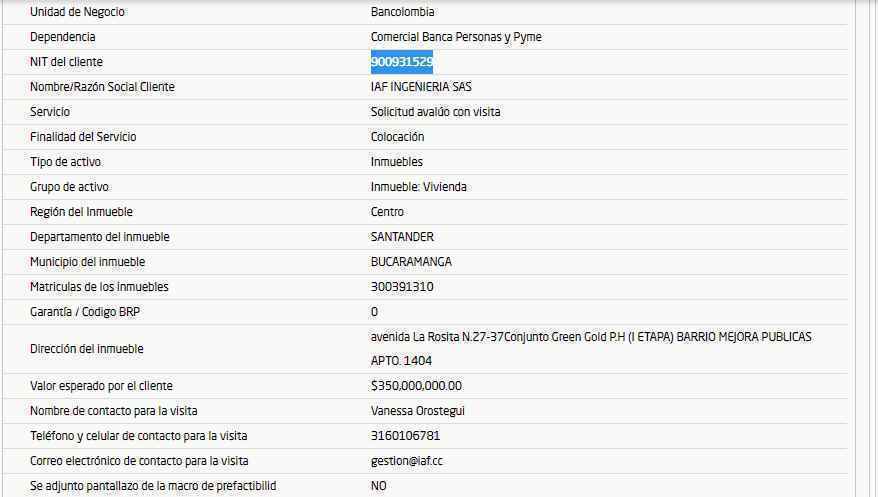The height and width of the screenshot is (497, 878).
Task: Click 'Solicitud avalúo con visita' service value
Action: coord(435,112)
